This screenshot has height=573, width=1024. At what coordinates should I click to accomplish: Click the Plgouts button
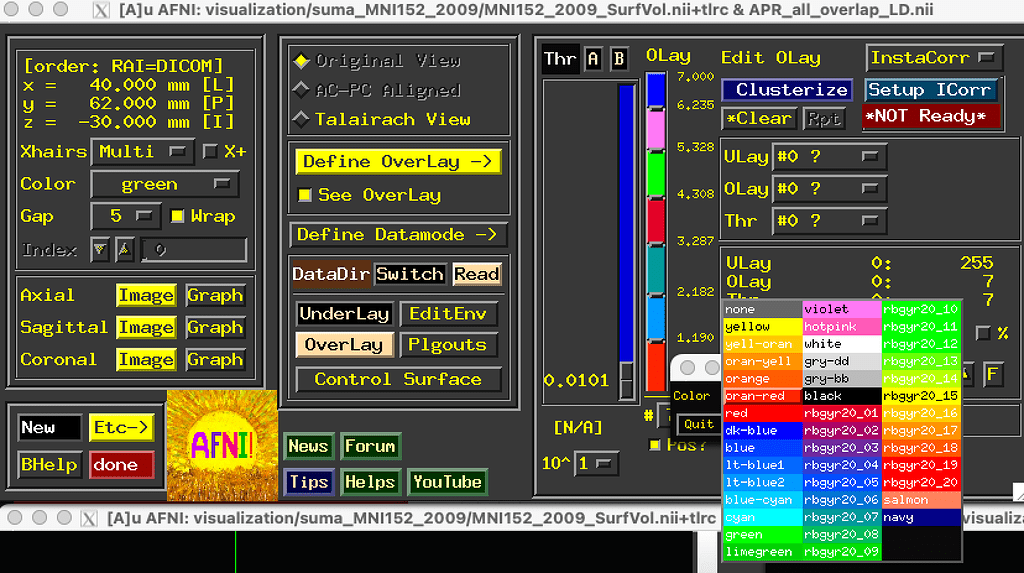[x=448, y=345]
